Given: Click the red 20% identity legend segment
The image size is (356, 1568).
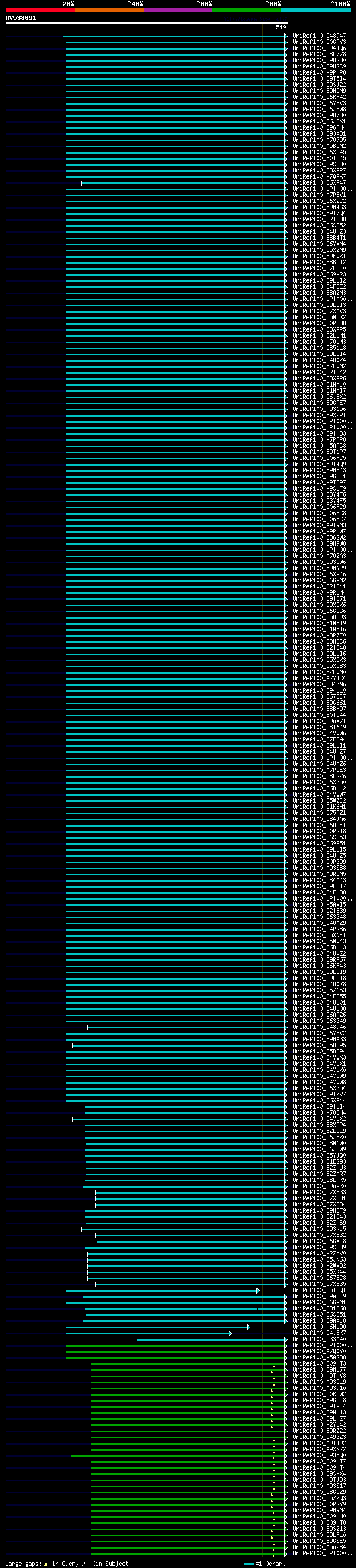Looking at the screenshot, I should click(39, 10).
